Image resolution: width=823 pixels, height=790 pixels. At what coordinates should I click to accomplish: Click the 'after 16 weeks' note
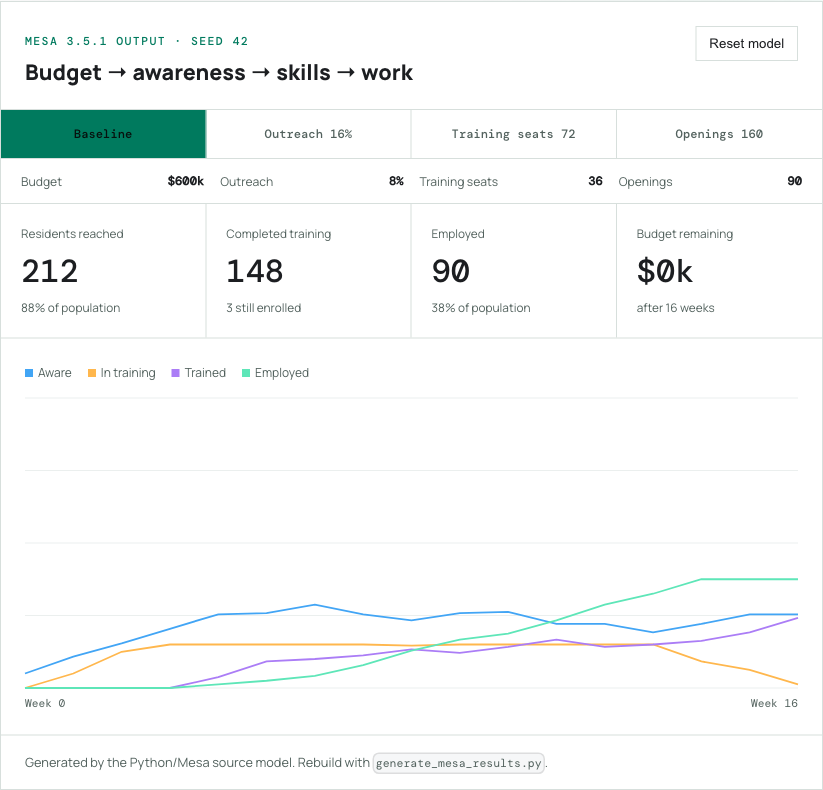676,308
